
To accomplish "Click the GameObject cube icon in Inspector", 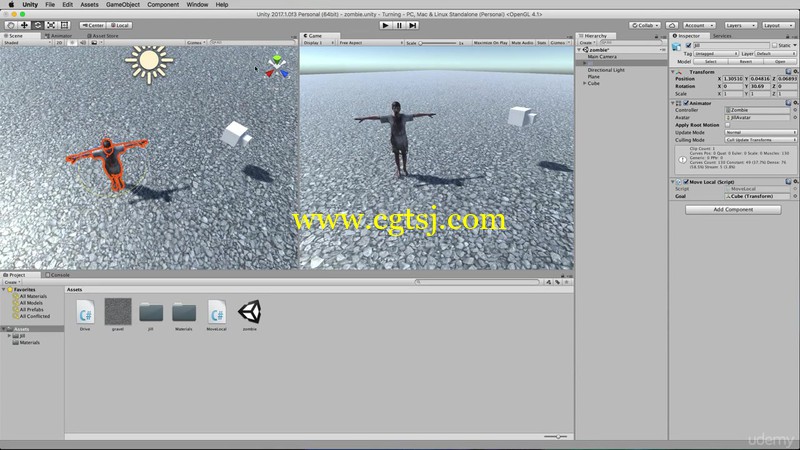I will [677, 47].
